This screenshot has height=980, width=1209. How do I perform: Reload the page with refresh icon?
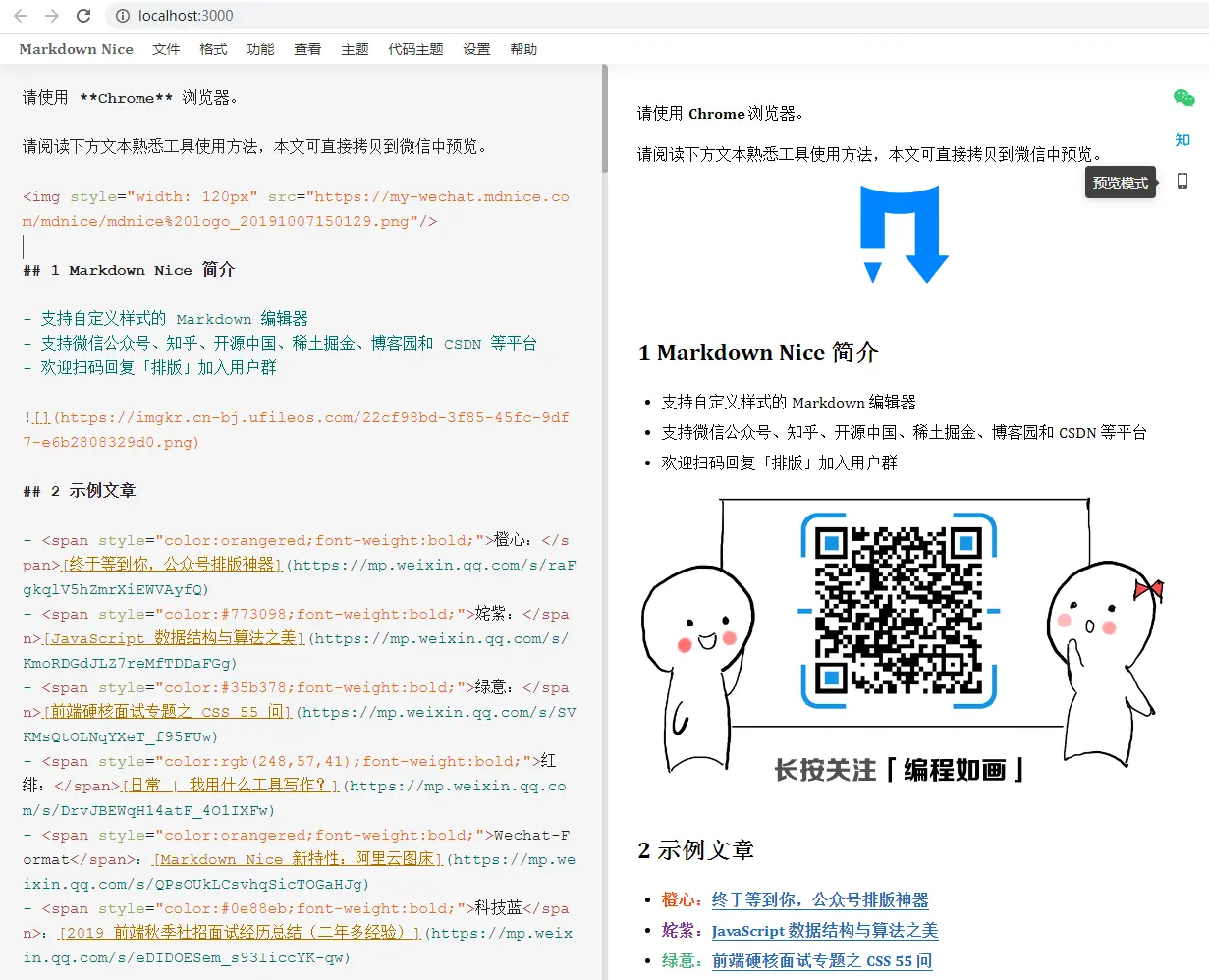83,16
